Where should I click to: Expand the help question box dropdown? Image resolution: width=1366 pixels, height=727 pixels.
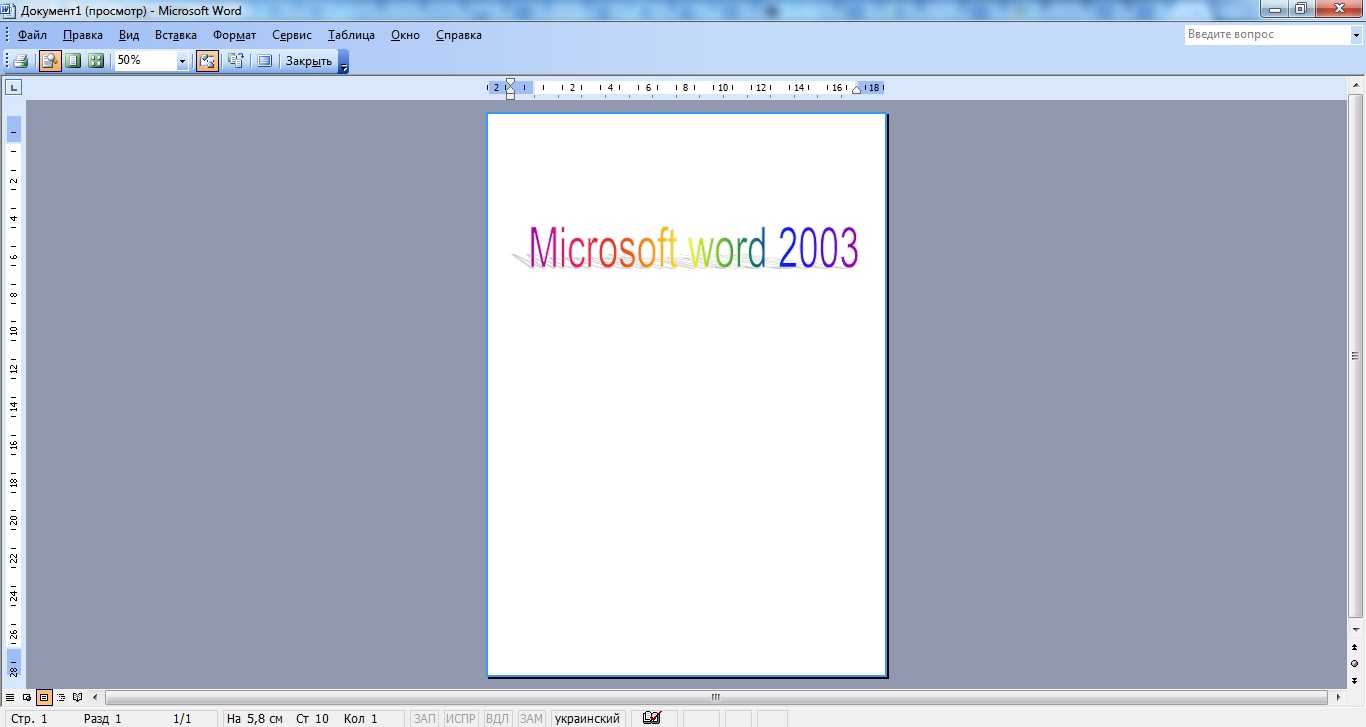click(1355, 34)
